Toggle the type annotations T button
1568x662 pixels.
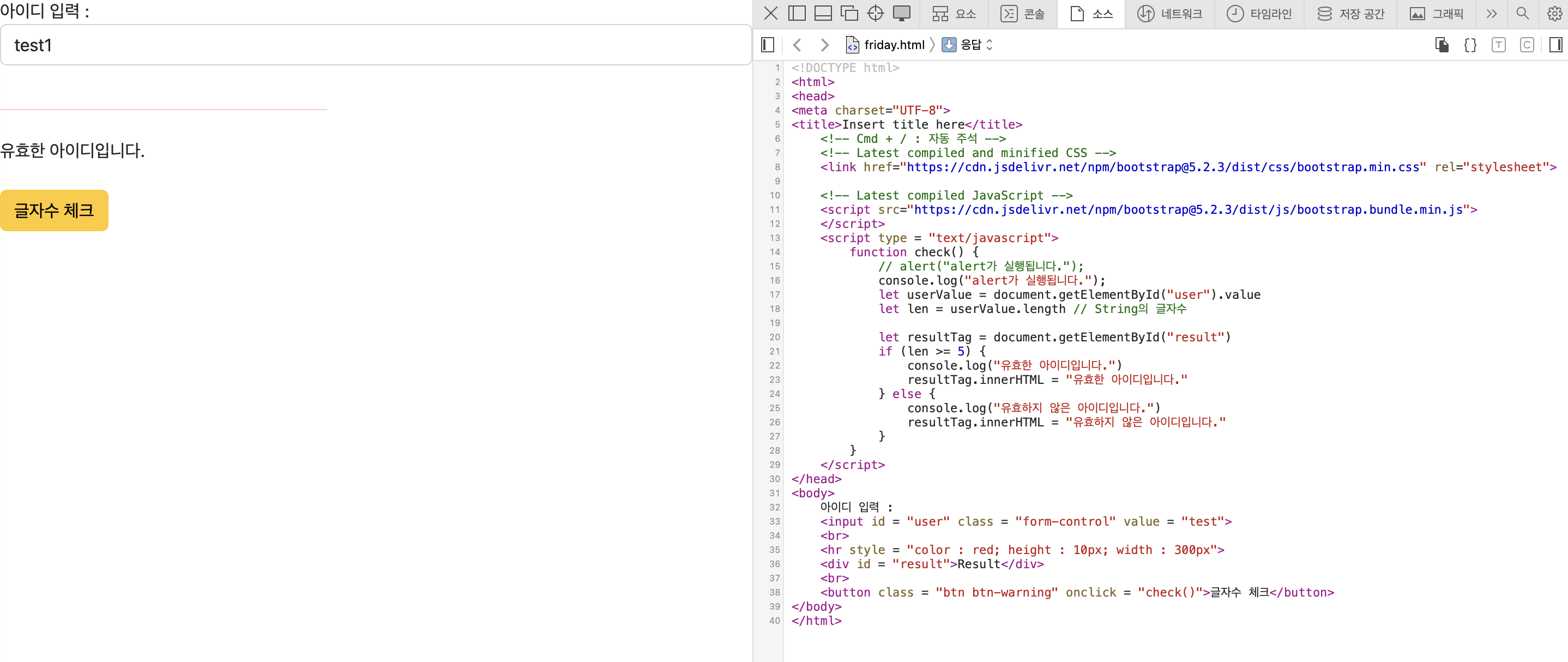pos(1499,45)
